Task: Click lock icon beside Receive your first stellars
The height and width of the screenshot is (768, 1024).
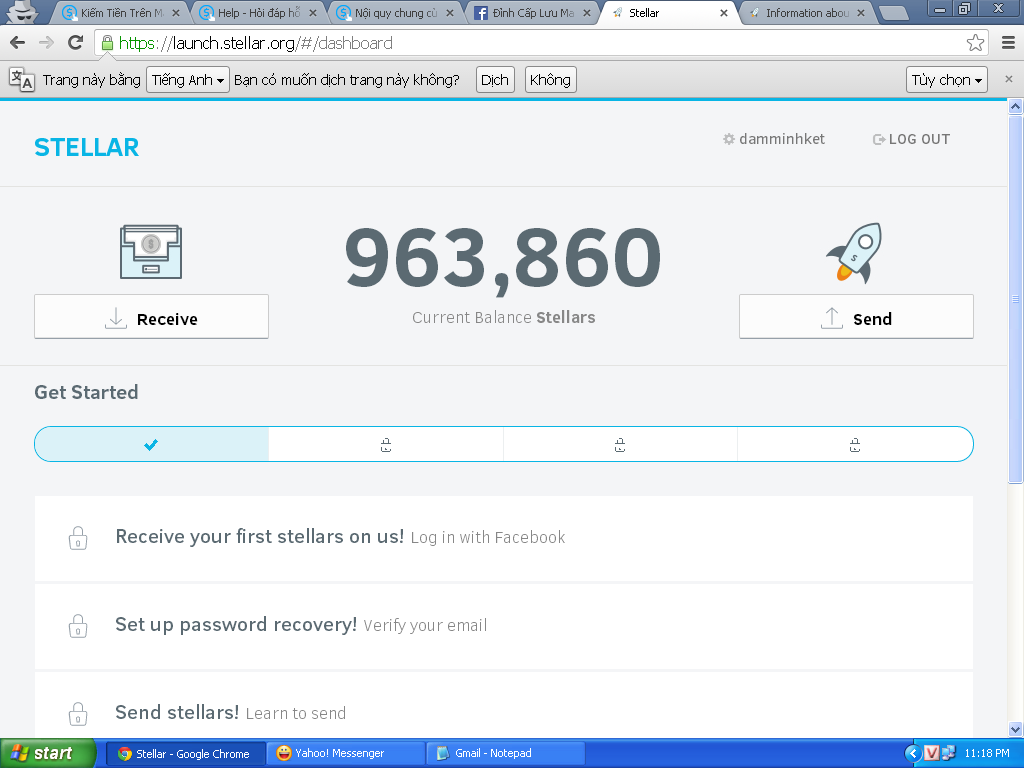Action: click(78, 538)
